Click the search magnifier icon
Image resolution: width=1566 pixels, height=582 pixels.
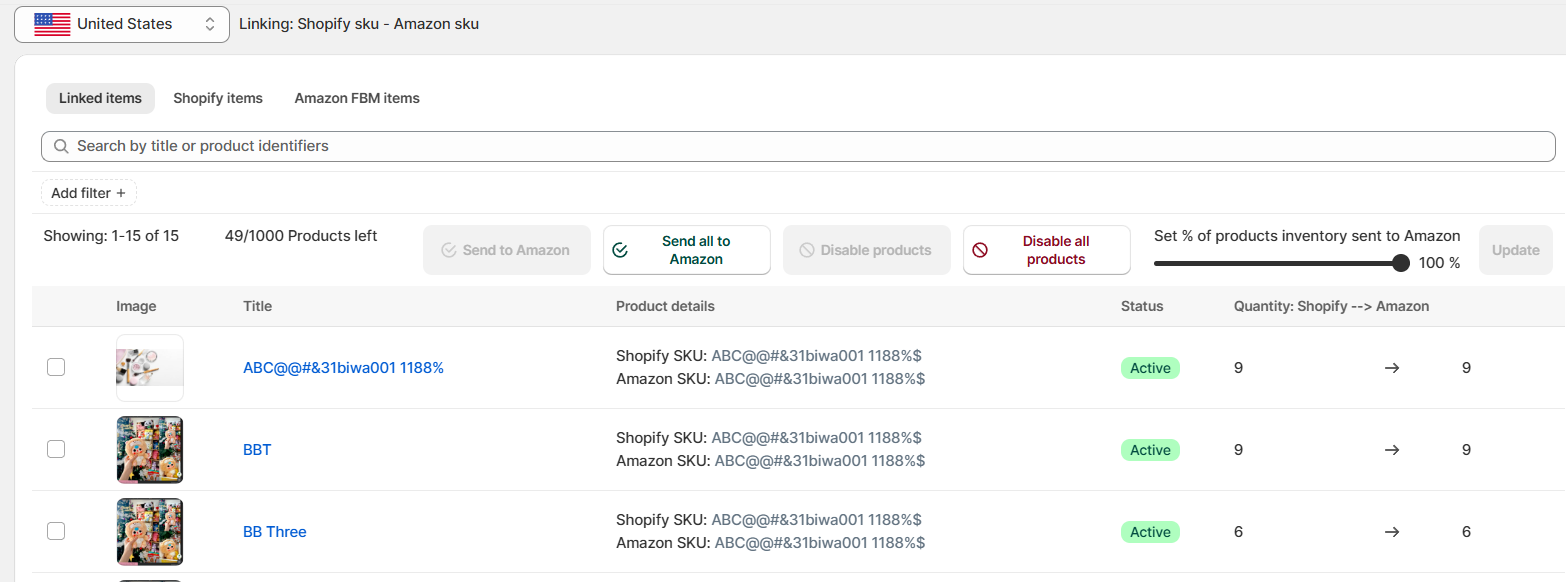[x=61, y=146]
